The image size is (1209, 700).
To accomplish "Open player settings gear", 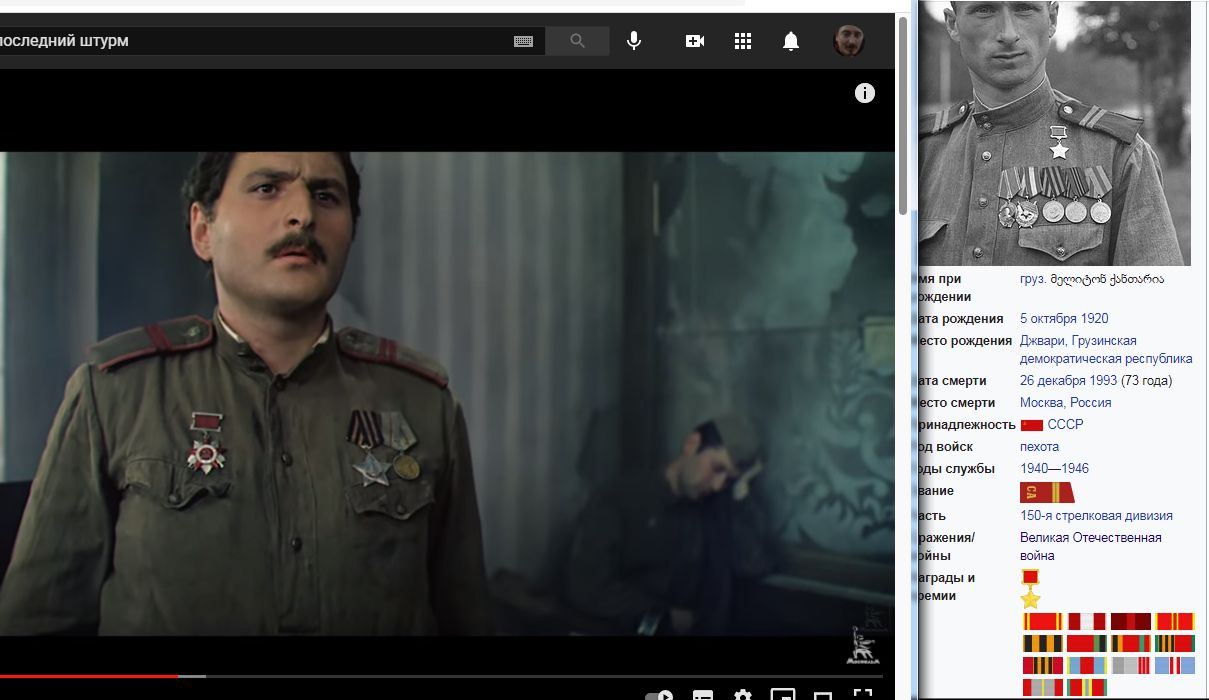I will click(743, 695).
